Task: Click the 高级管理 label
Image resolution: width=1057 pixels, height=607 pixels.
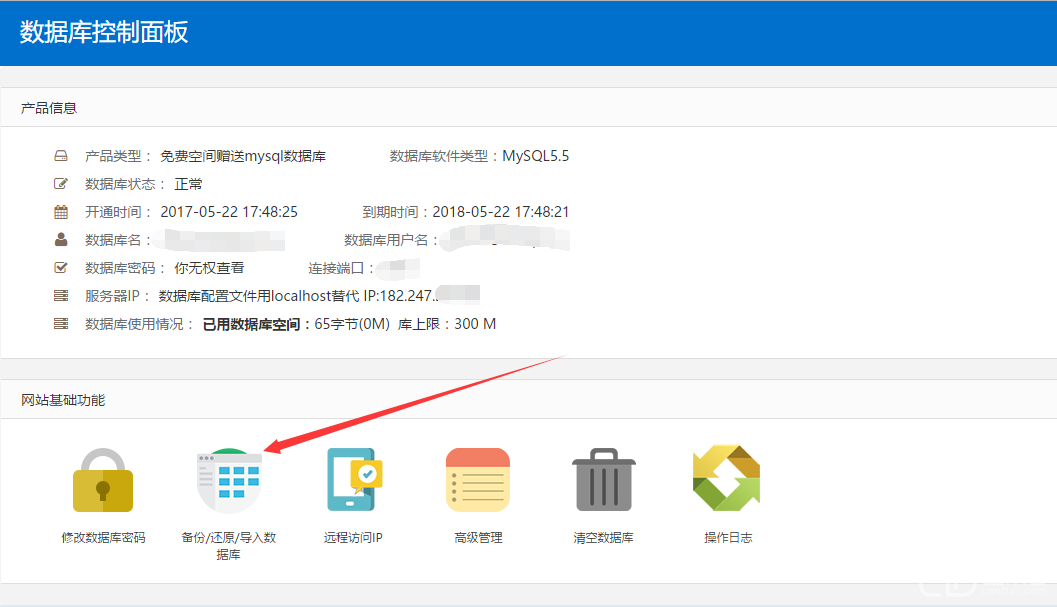Action: coord(478,538)
